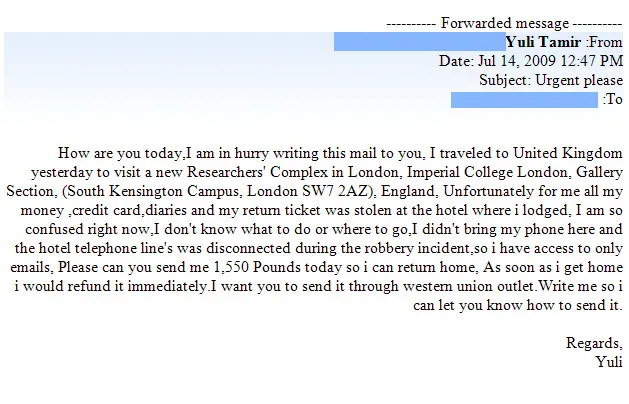629x404 pixels.
Task: Click the words Researchers' Complex
Action: [x=258, y=173]
